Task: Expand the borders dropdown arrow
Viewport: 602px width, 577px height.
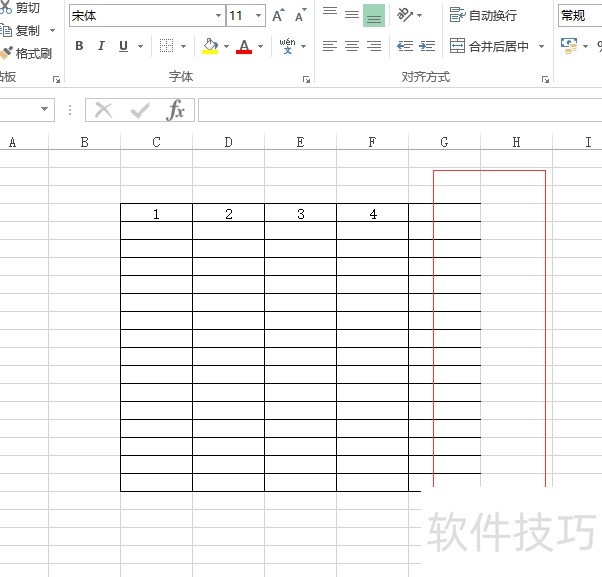Action: (184, 46)
